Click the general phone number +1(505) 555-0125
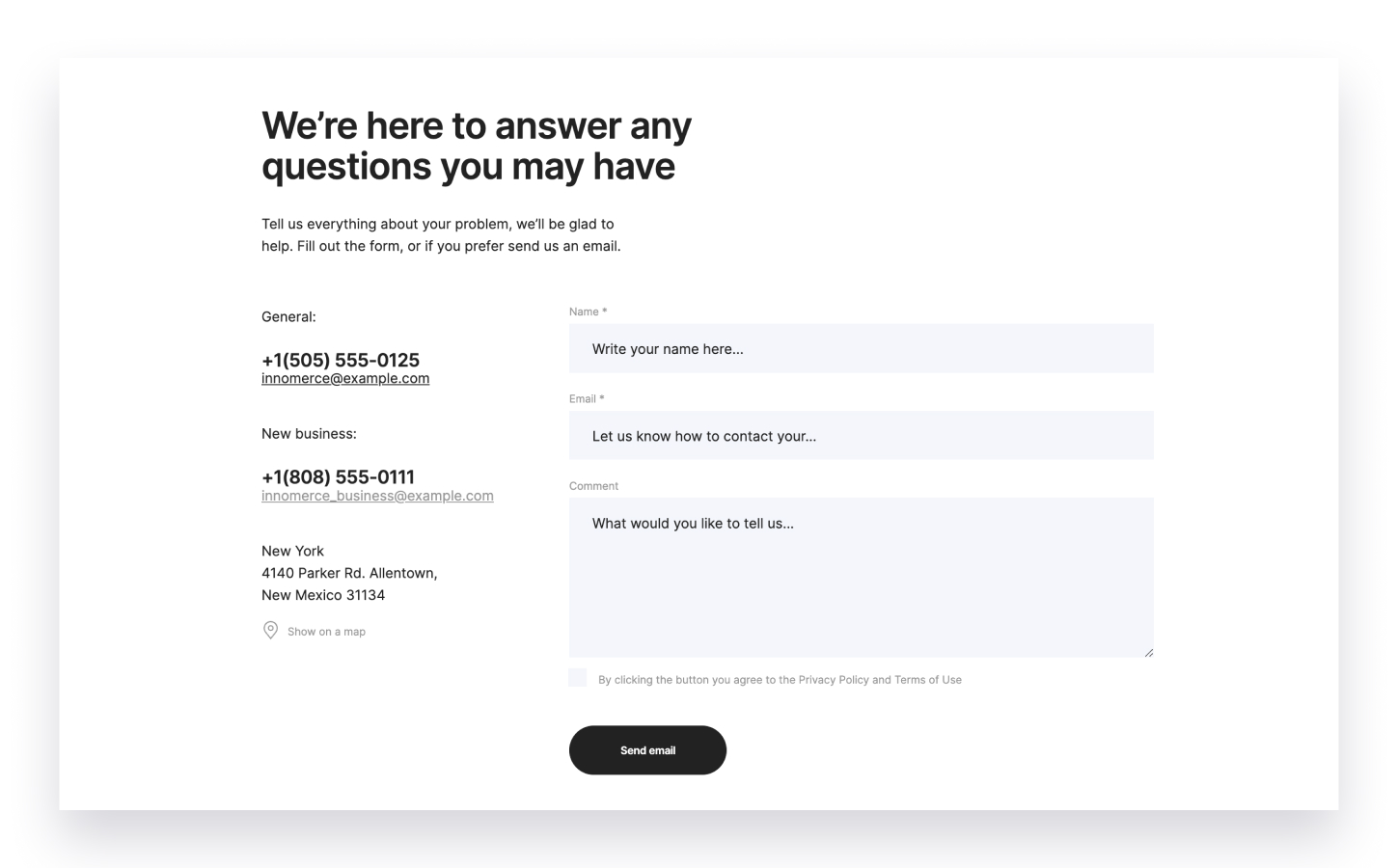 point(341,360)
